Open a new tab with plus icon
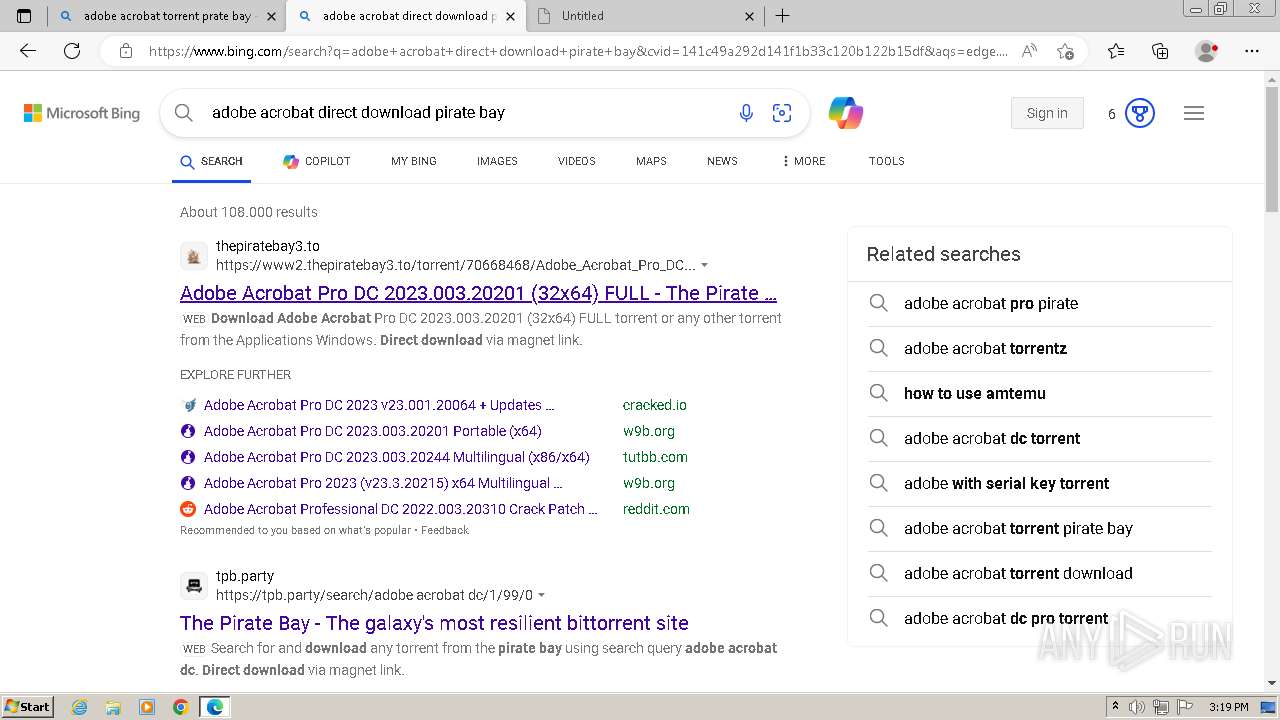The image size is (1280, 720). pyautogui.click(x=783, y=16)
